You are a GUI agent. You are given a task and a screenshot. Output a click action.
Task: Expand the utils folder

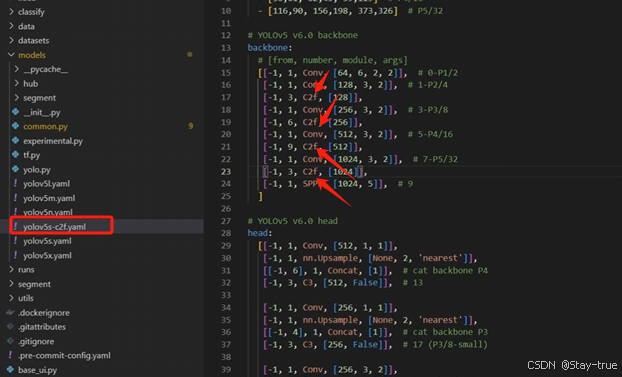click(x=26, y=298)
